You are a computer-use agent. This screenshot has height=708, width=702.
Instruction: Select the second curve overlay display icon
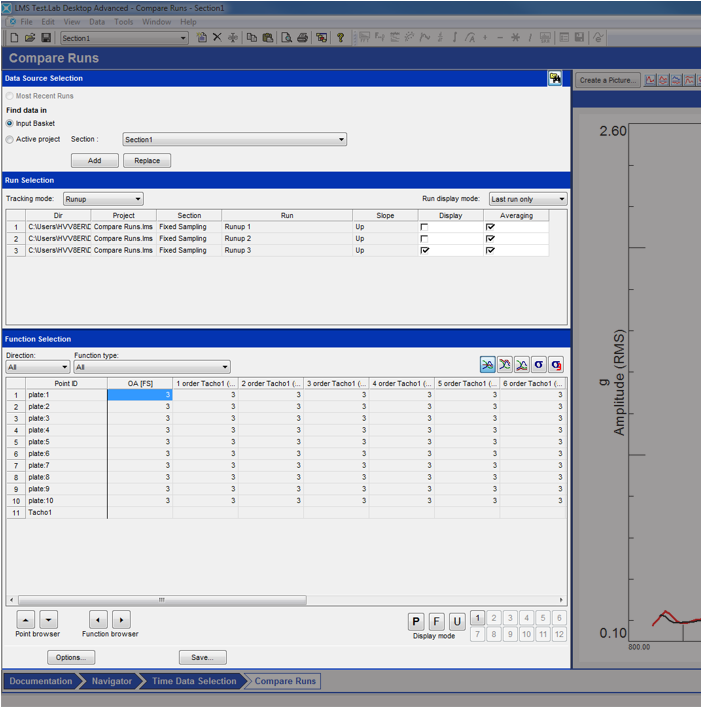tap(505, 365)
